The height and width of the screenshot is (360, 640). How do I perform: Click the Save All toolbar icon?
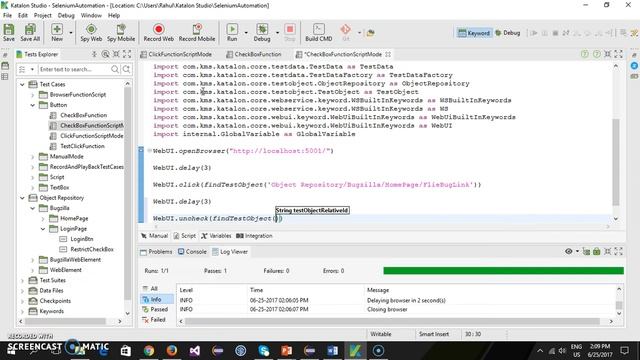(x=30, y=32)
